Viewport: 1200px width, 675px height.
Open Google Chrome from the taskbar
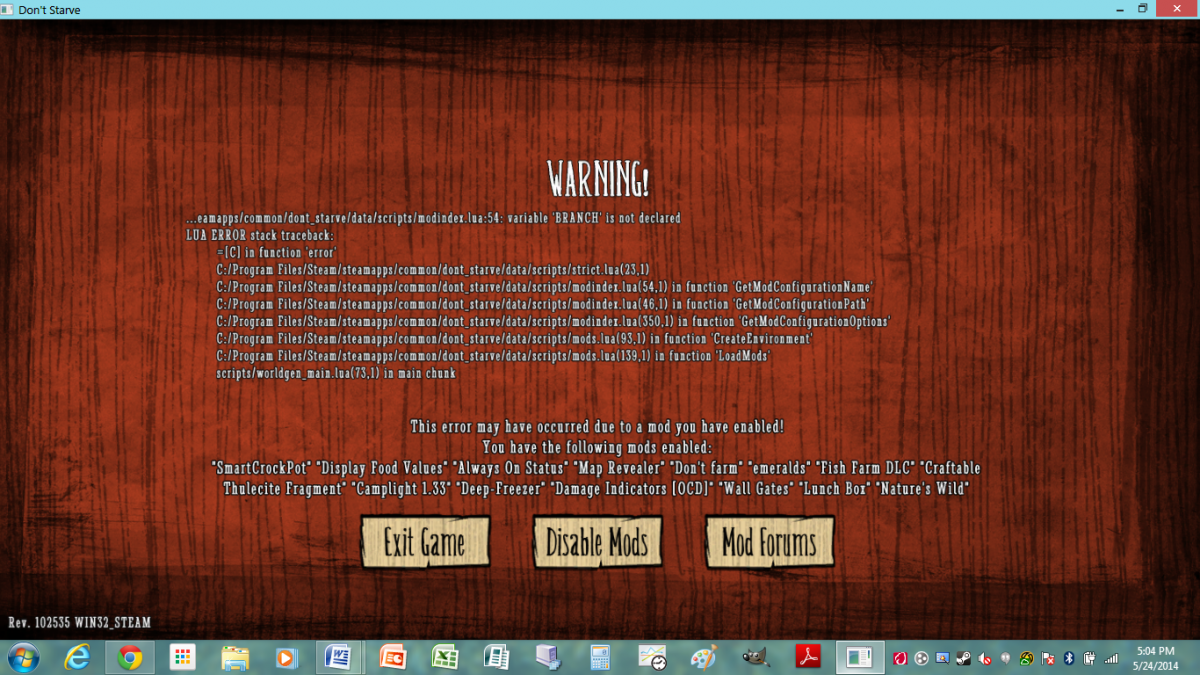[x=129, y=658]
